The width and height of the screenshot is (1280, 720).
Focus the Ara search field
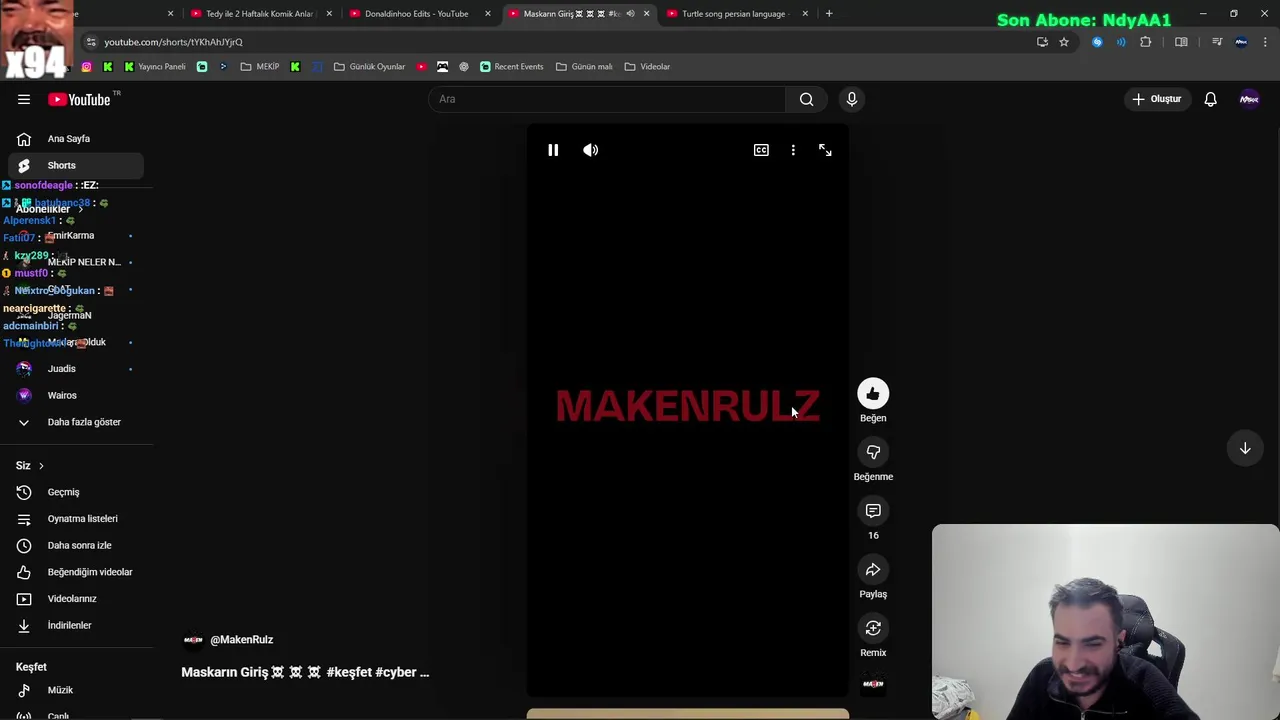[607, 99]
